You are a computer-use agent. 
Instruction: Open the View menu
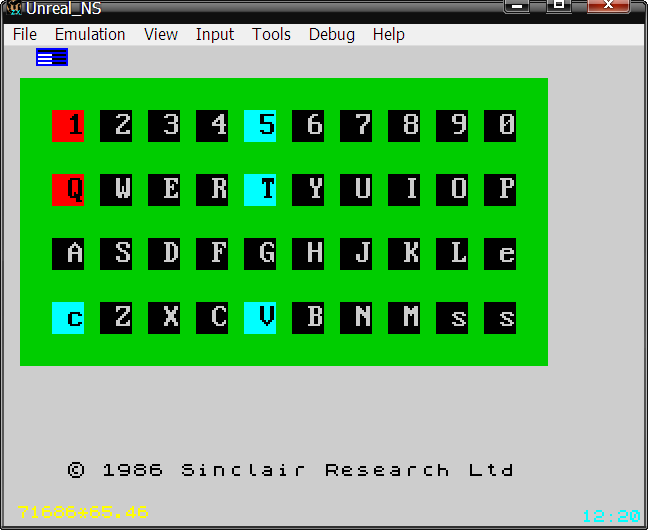[161, 34]
